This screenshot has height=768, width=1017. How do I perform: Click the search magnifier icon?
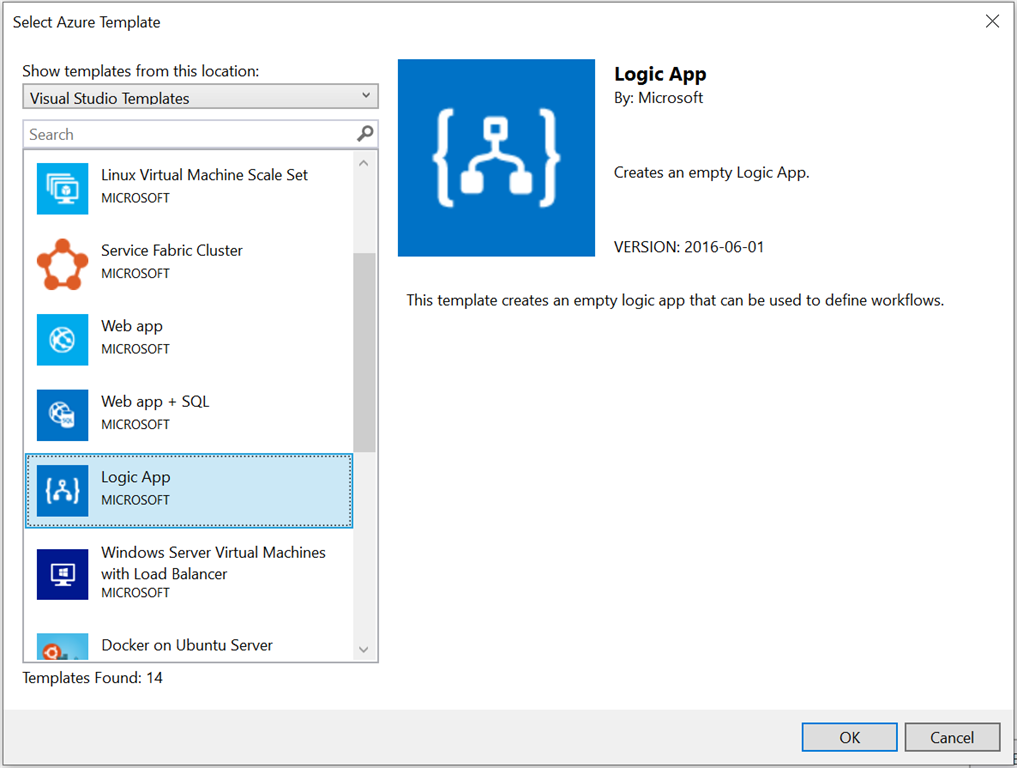point(364,133)
